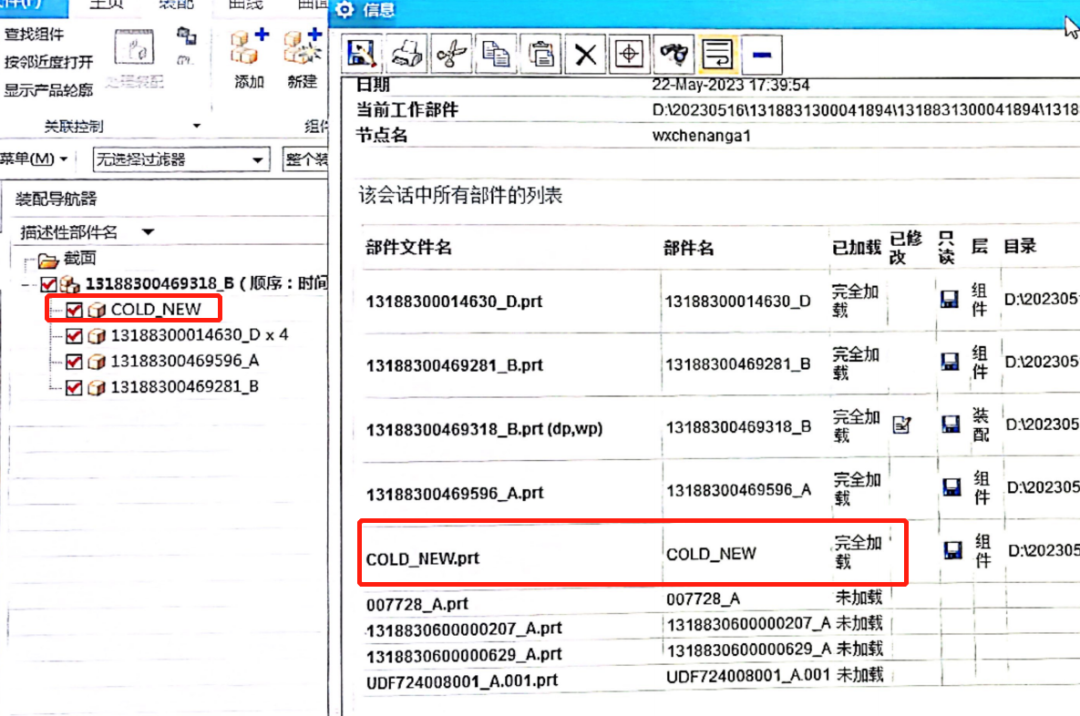Select 13188300469281_B tree item

click(185, 387)
